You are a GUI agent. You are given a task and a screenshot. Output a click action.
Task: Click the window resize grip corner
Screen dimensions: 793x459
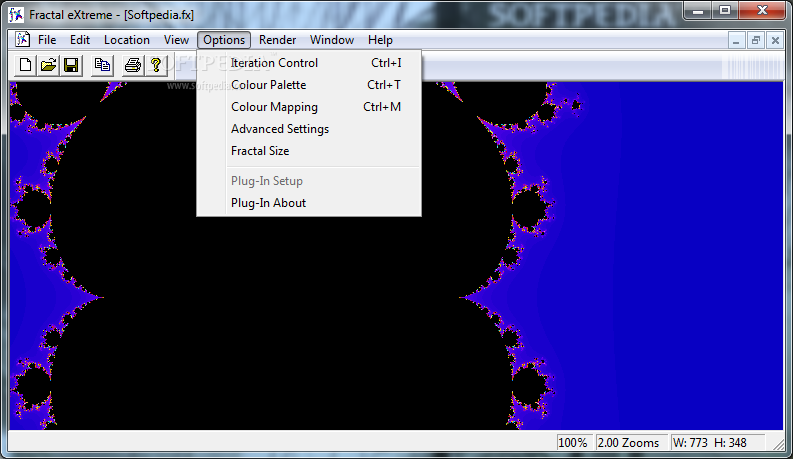click(x=780, y=444)
